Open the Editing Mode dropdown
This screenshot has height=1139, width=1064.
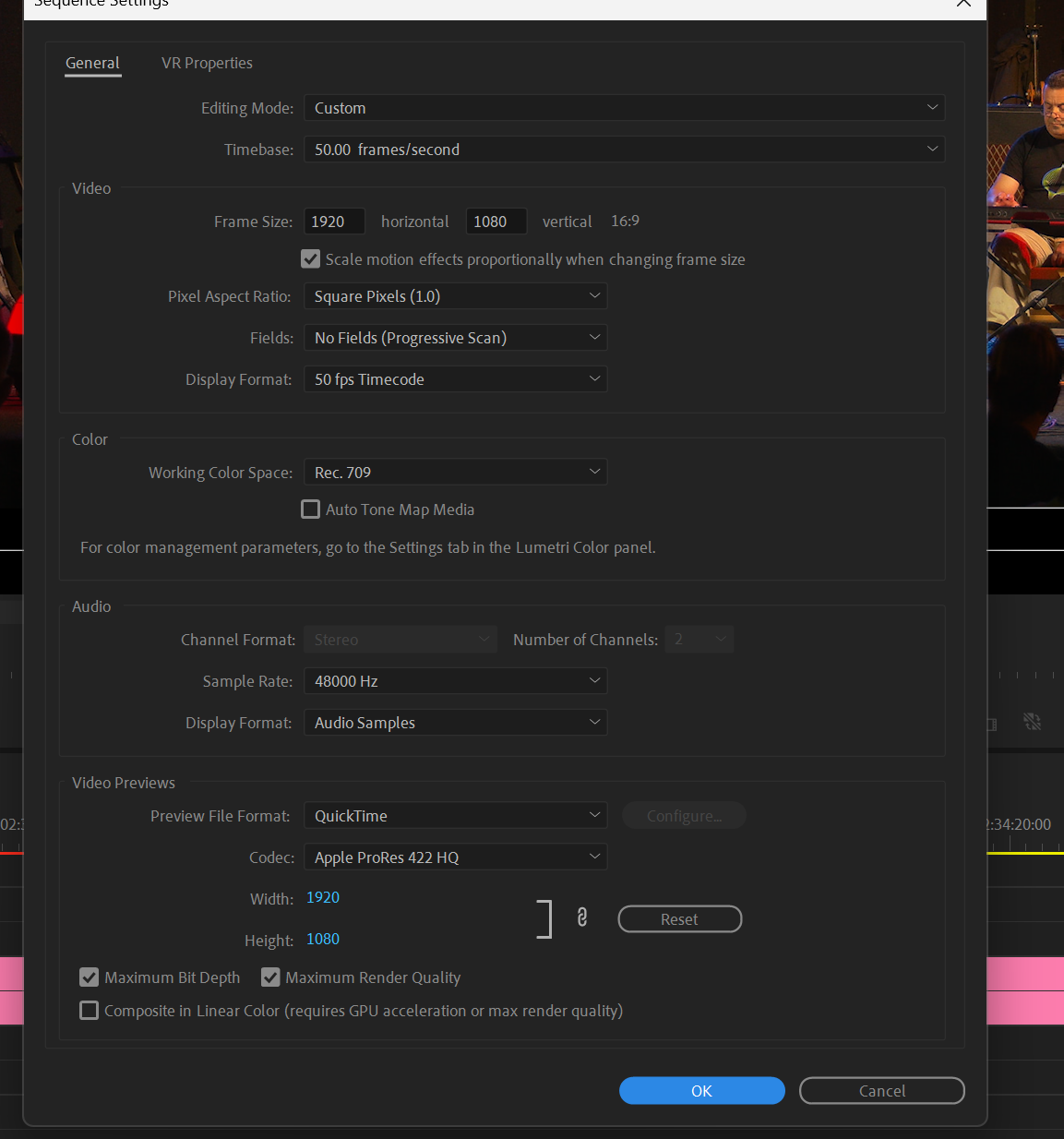[x=624, y=107]
